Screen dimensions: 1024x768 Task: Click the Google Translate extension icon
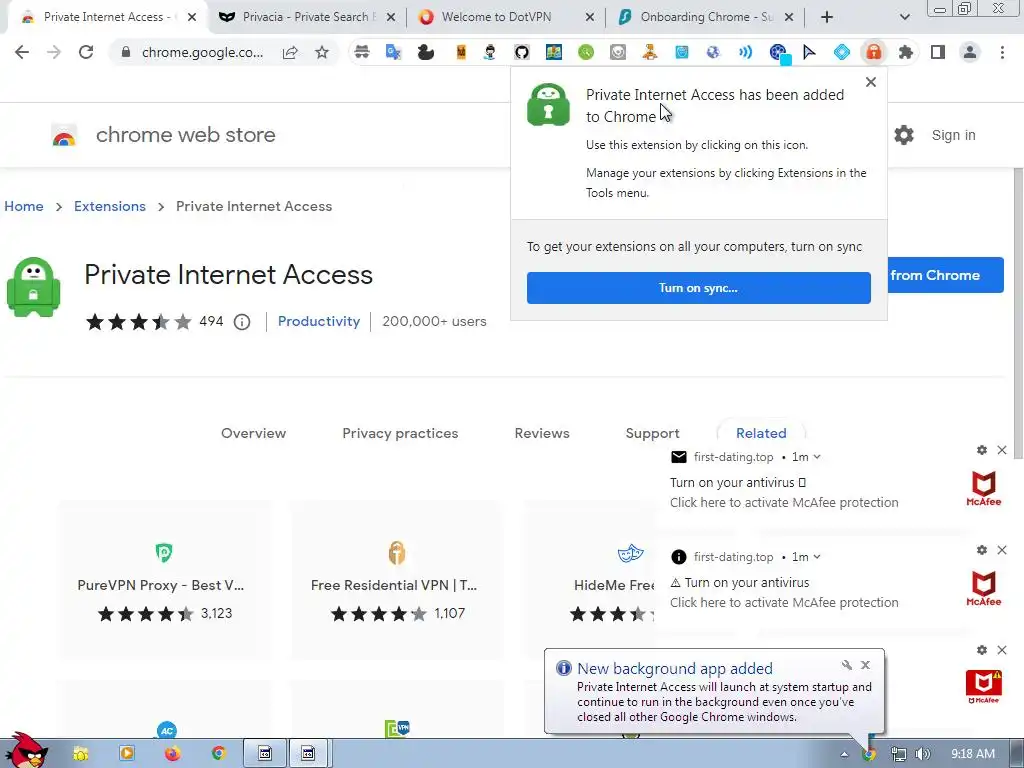tap(393, 52)
